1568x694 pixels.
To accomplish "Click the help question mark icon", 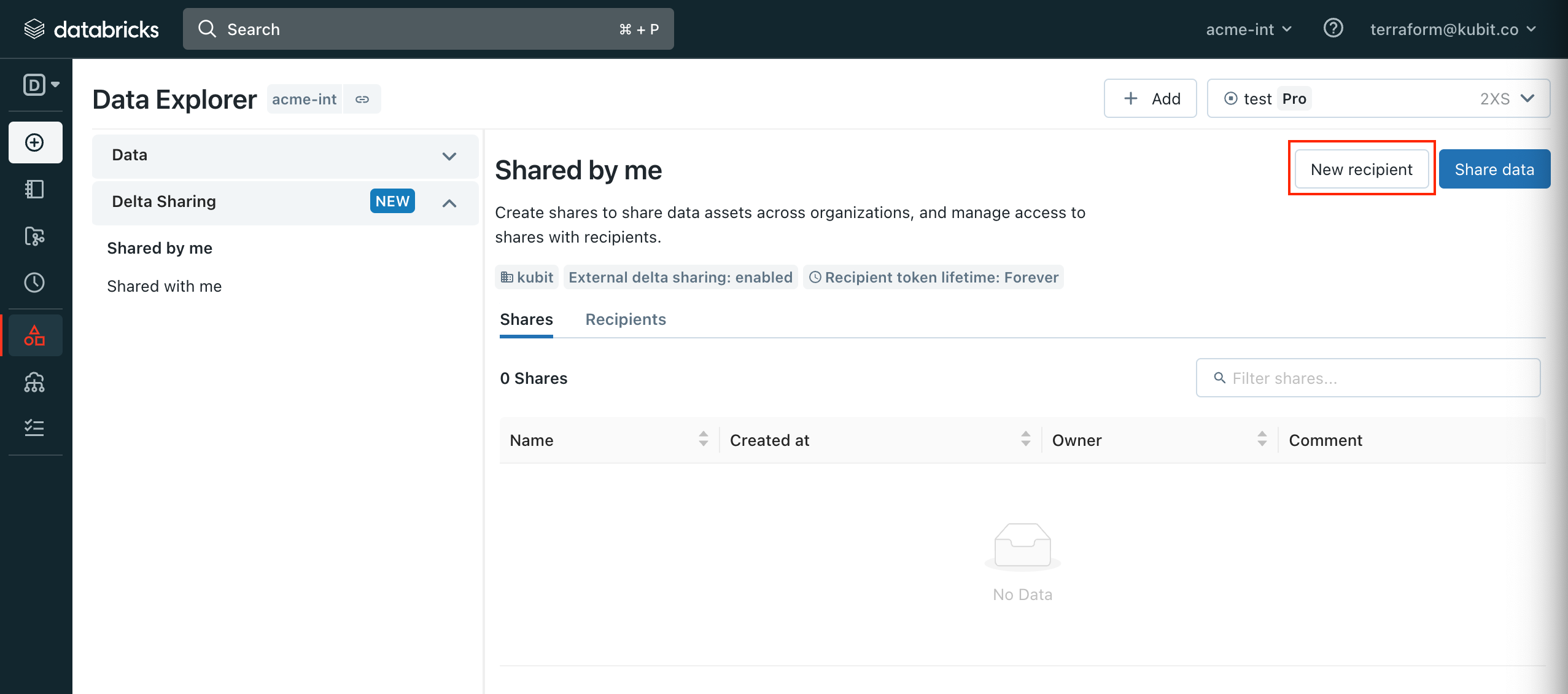I will click(1333, 29).
